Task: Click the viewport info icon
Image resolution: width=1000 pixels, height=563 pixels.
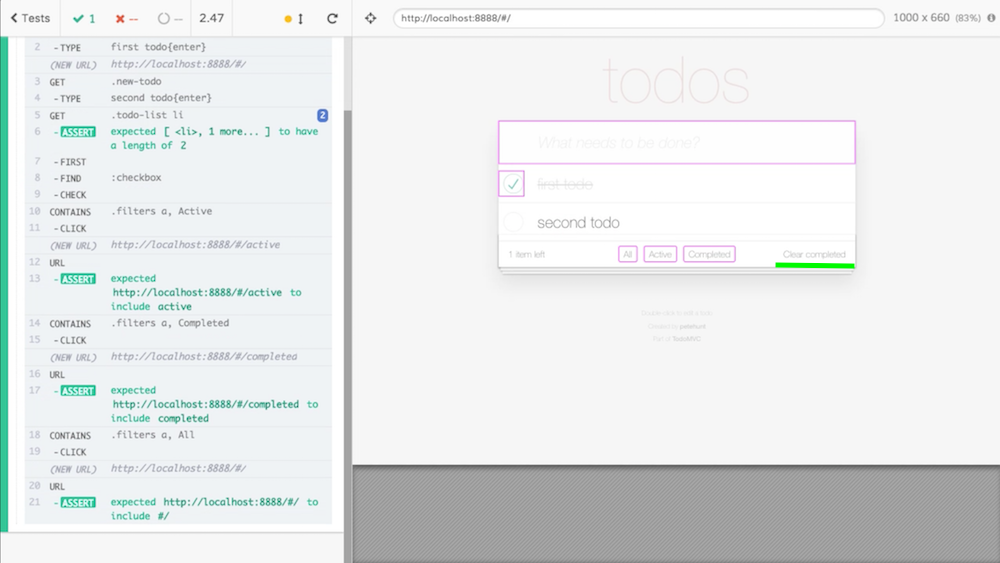Action: click(991, 18)
